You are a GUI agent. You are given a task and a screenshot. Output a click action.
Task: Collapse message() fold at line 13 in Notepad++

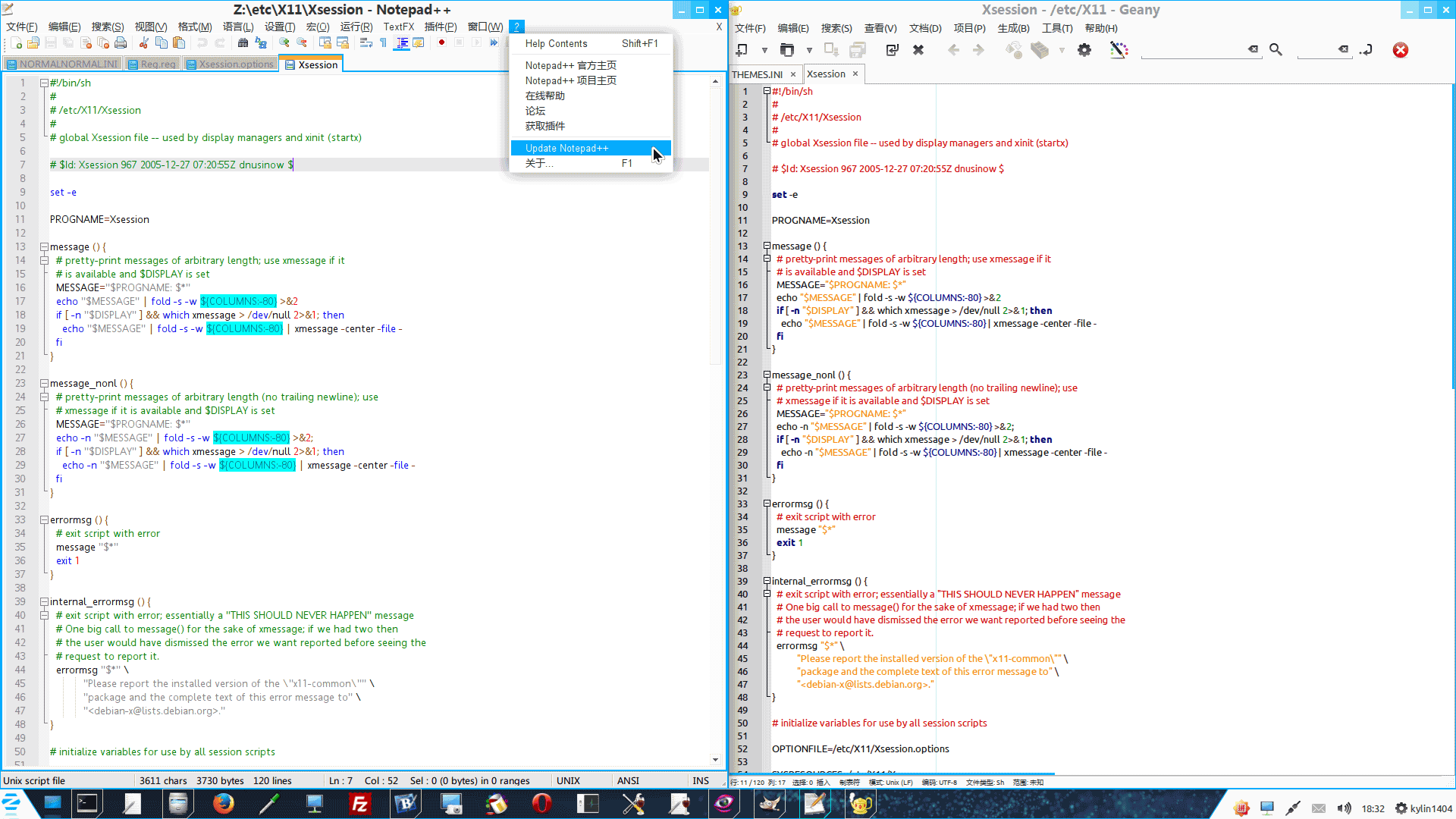[44, 247]
